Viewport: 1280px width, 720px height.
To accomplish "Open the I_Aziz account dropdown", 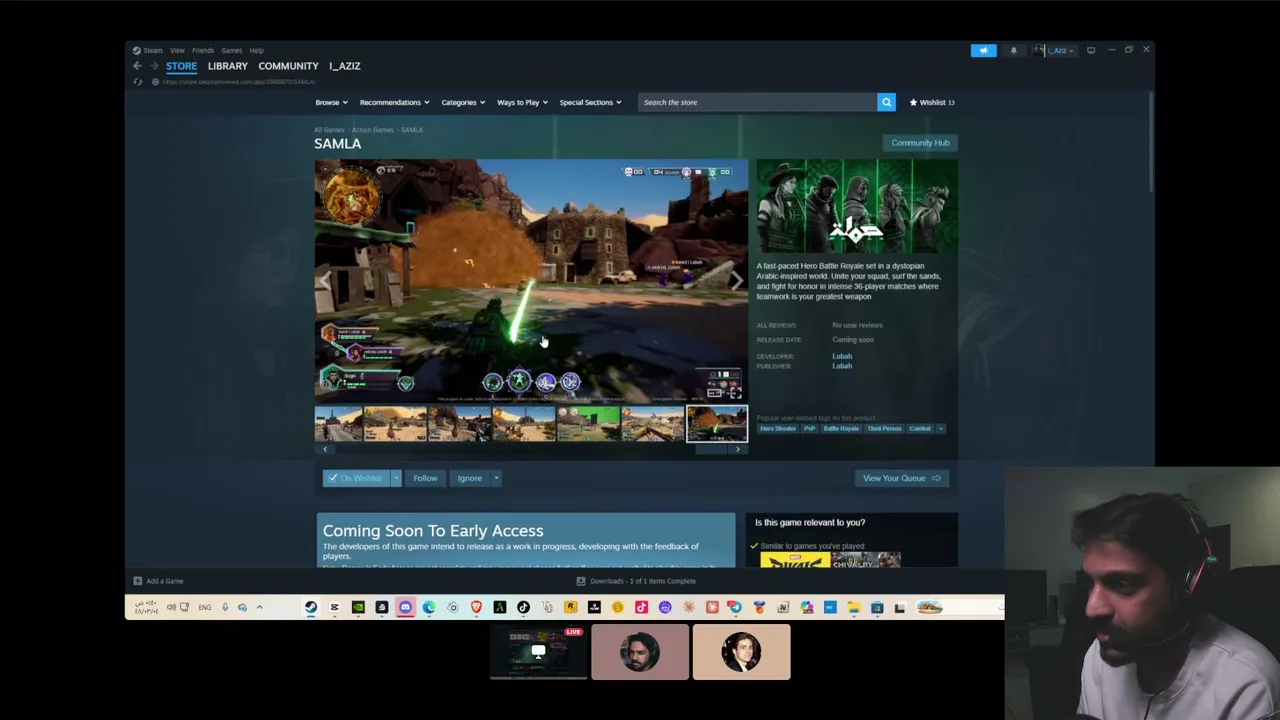I will (1055, 50).
